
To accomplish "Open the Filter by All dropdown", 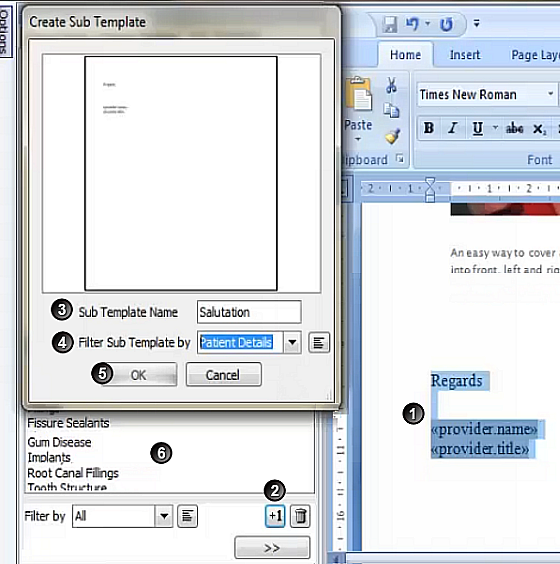I will tap(164, 516).
